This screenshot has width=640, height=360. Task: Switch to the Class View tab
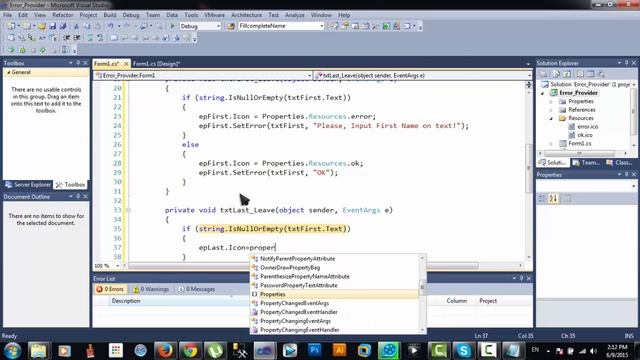pyautogui.click(x=620, y=162)
